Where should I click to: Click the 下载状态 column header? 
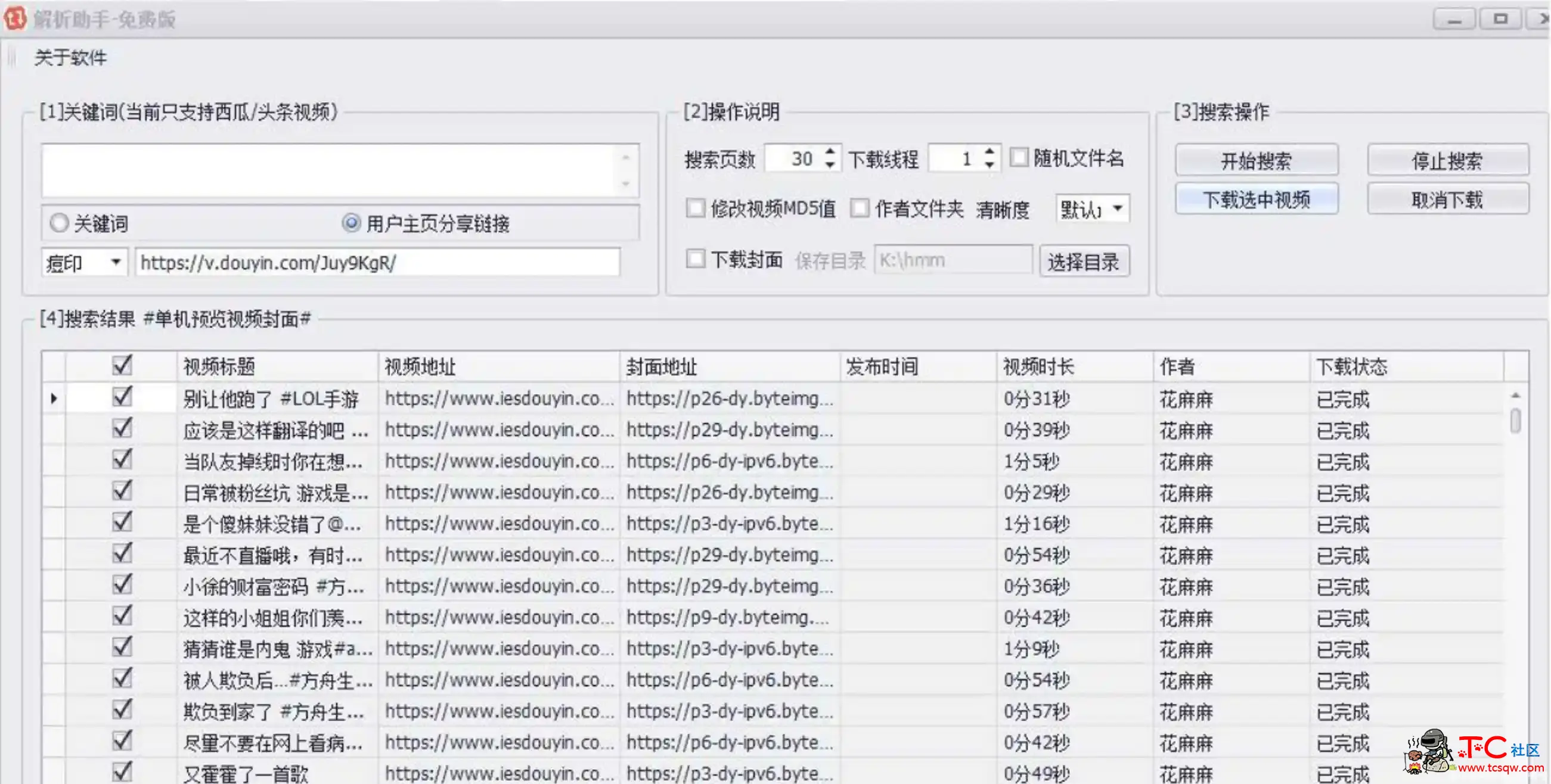point(1406,366)
